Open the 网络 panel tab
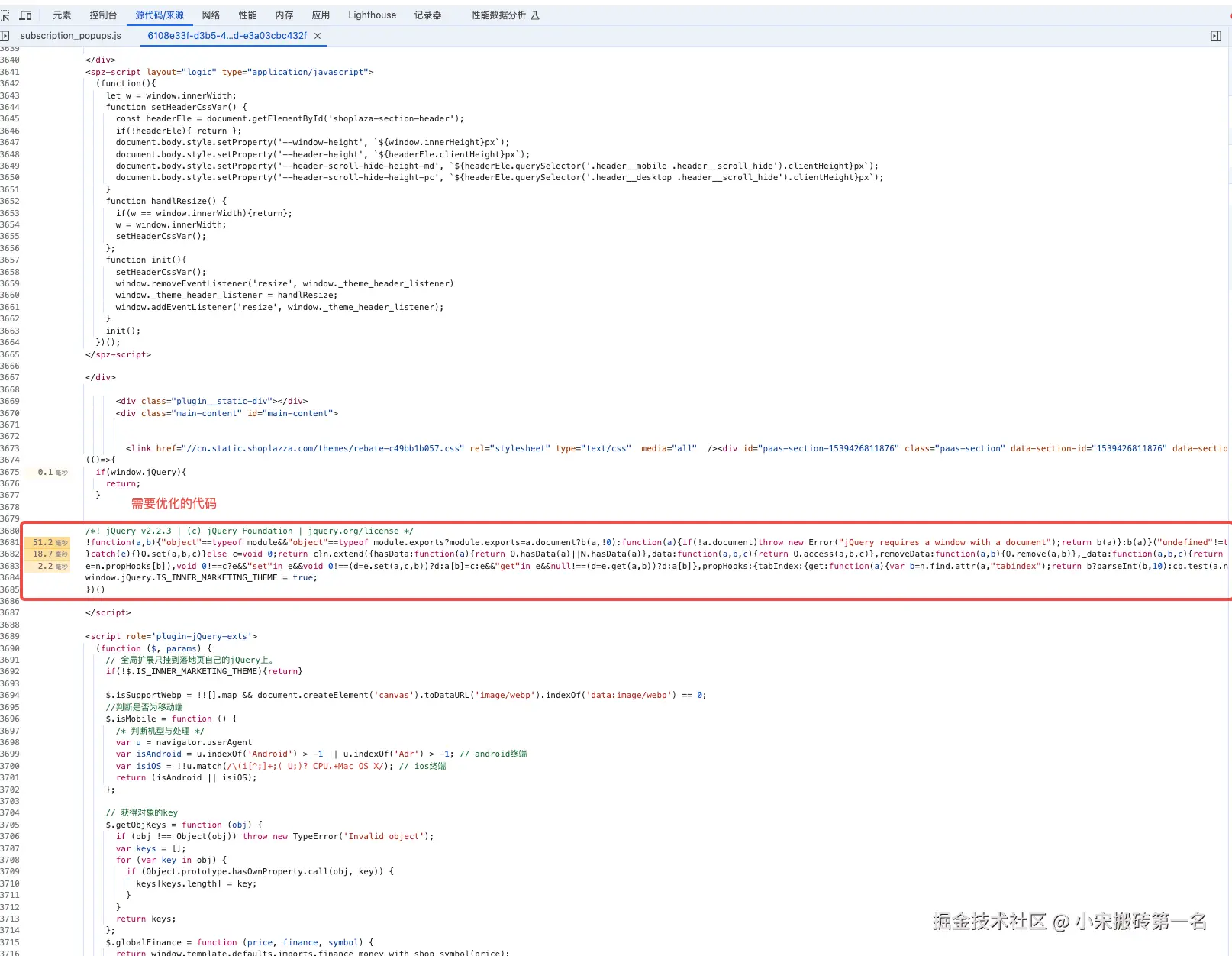Screen dimensions: 1232x956 [x=211, y=15]
